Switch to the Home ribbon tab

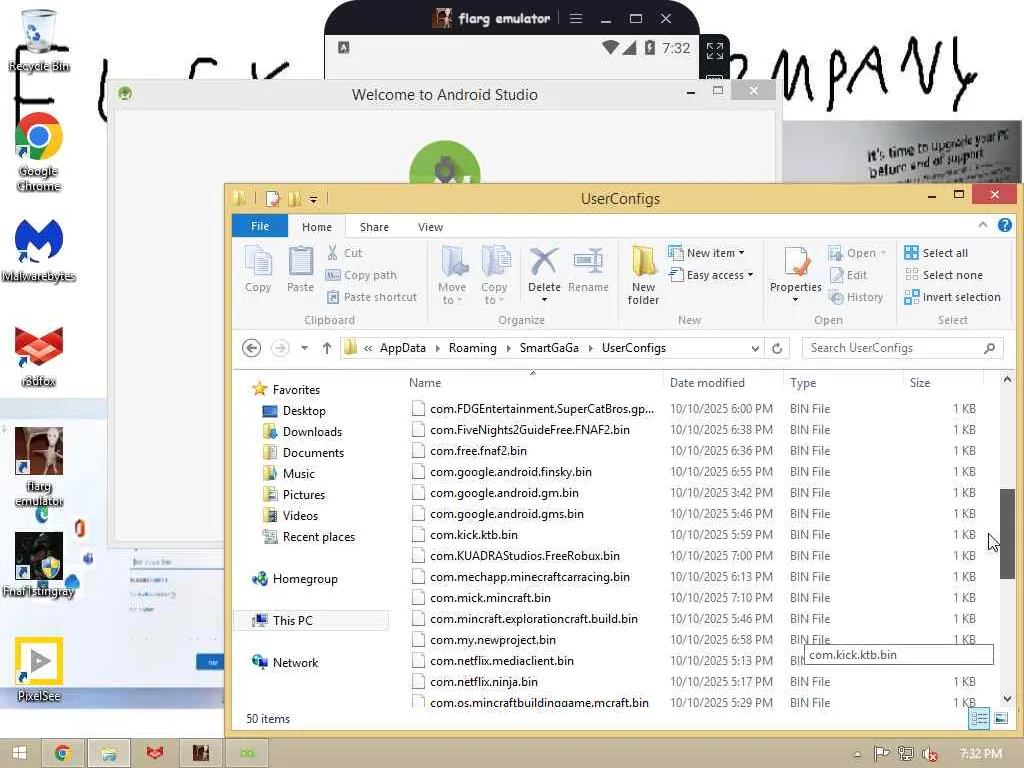pos(317,227)
